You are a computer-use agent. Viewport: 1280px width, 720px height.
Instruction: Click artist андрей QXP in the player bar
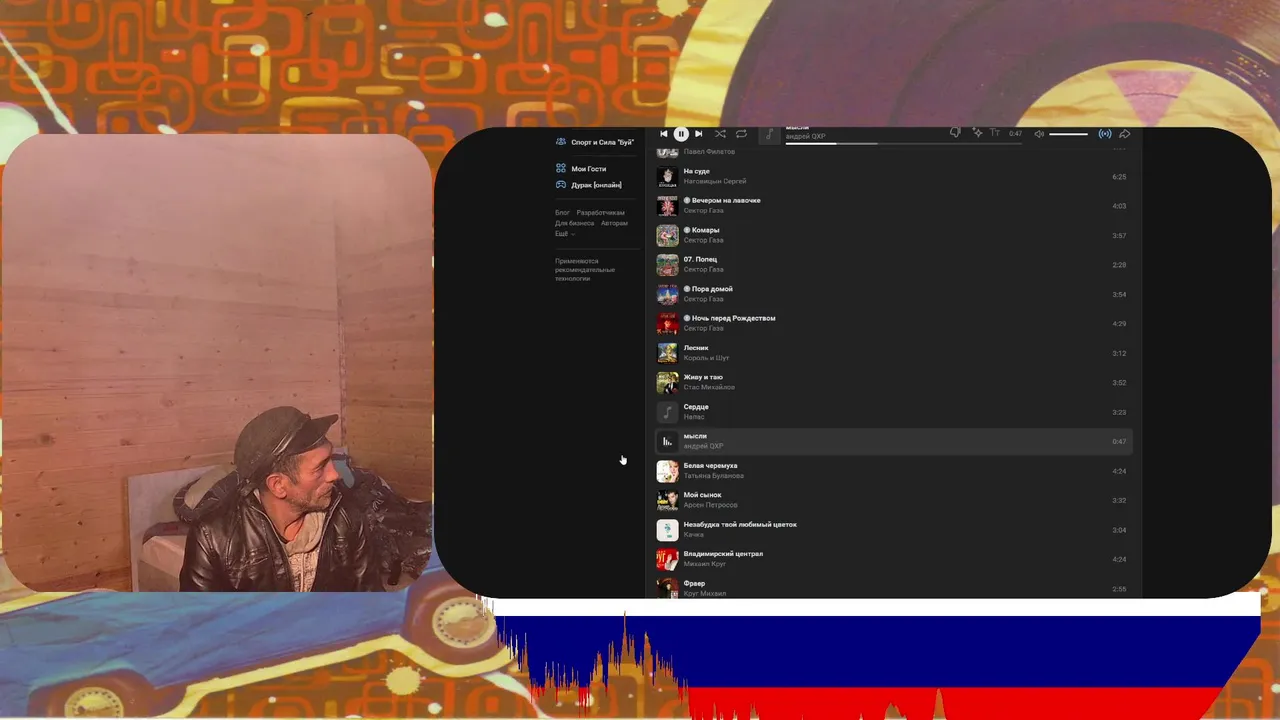pyautogui.click(x=806, y=137)
